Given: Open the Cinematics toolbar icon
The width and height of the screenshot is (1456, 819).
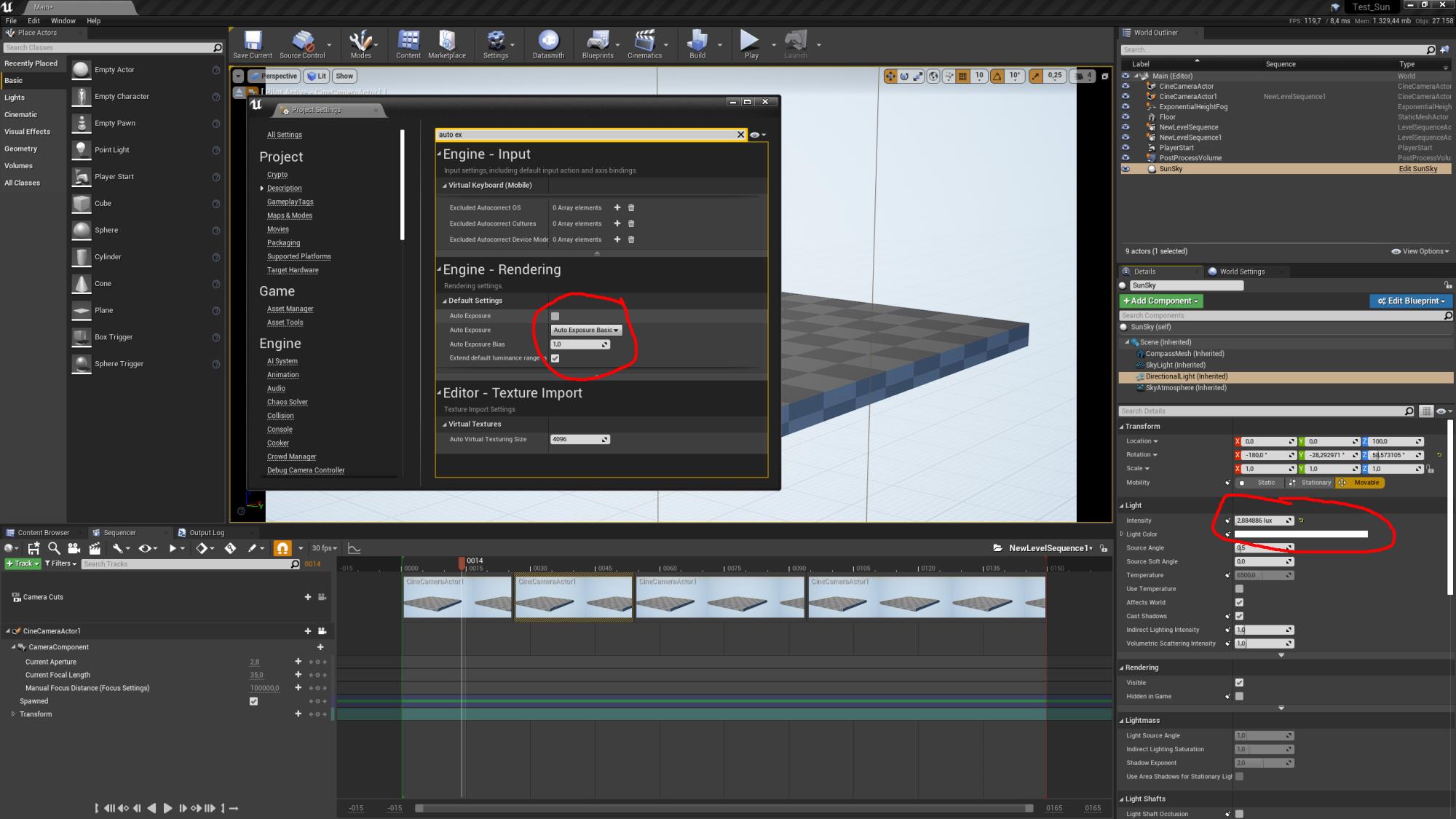Looking at the screenshot, I should (x=644, y=44).
